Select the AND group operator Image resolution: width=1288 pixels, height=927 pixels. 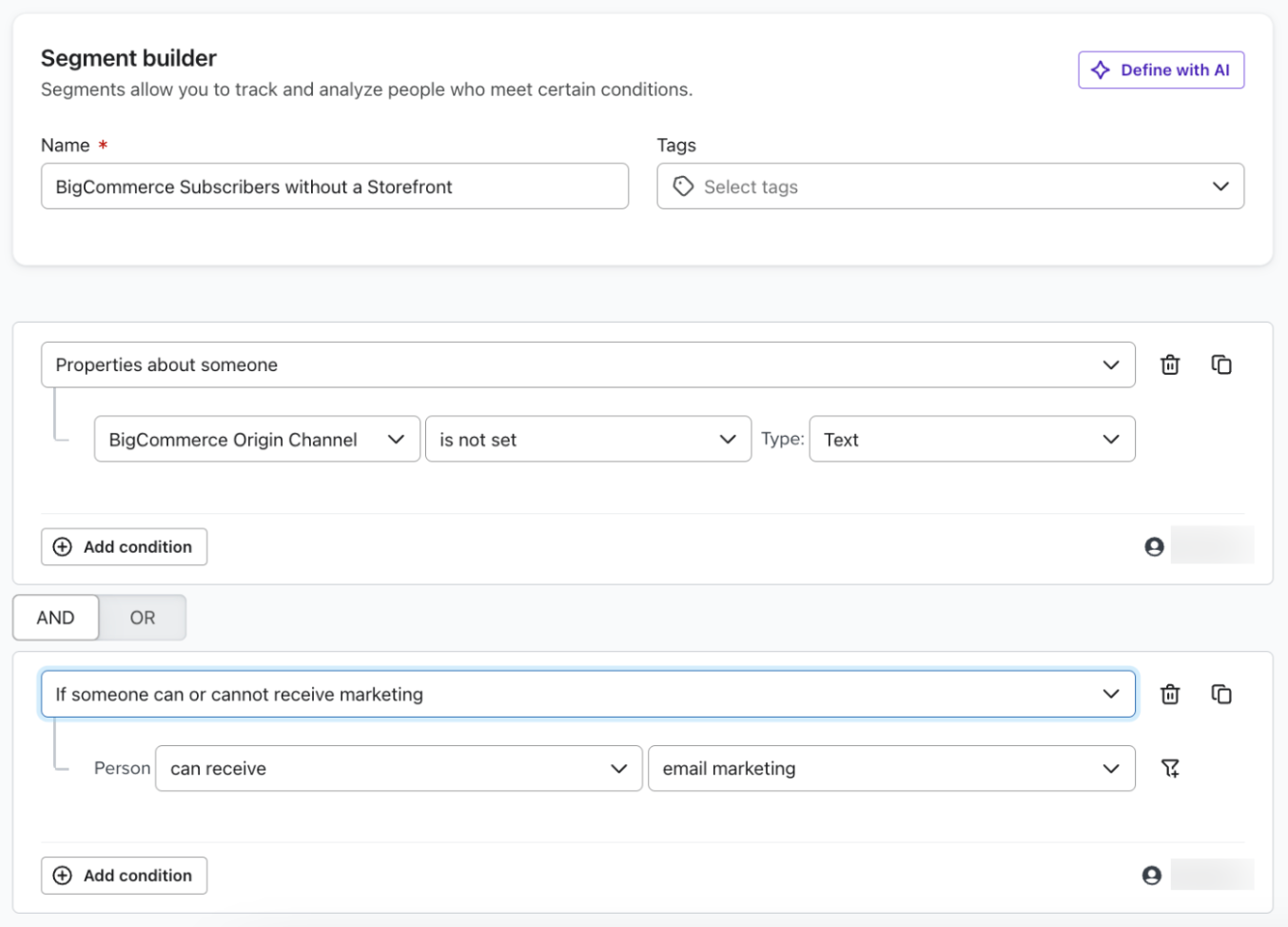(x=55, y=618)
